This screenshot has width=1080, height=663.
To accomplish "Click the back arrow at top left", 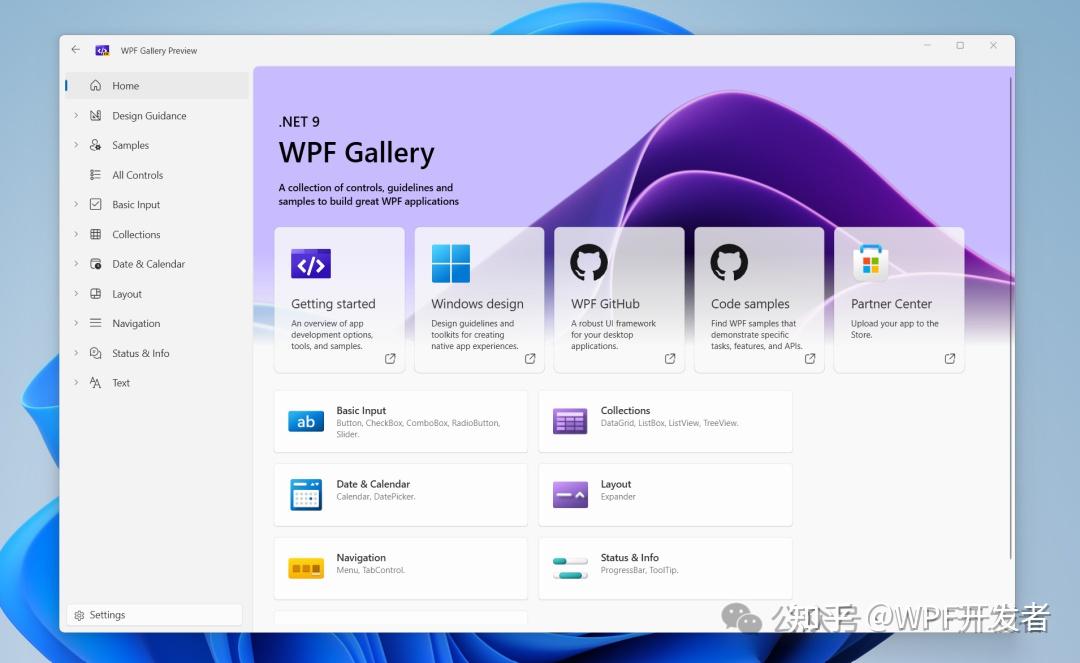I will click(75, 48).
